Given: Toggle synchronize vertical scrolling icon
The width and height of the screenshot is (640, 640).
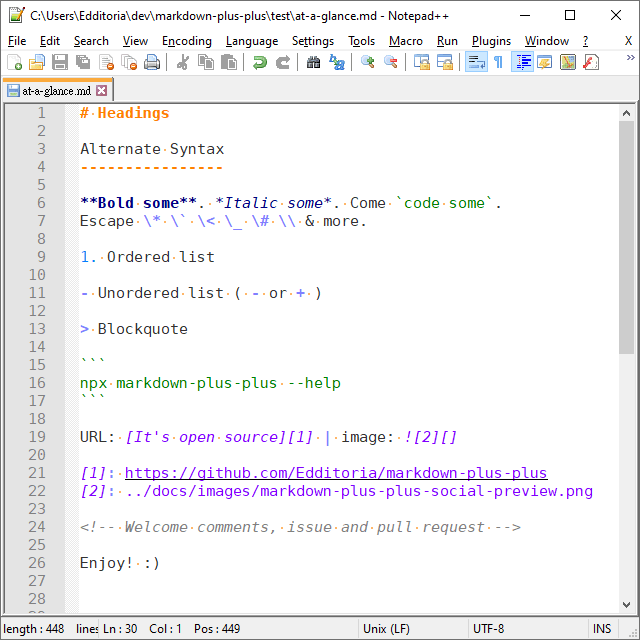Looking at the screenshot, I should click(x=422, y=62).
